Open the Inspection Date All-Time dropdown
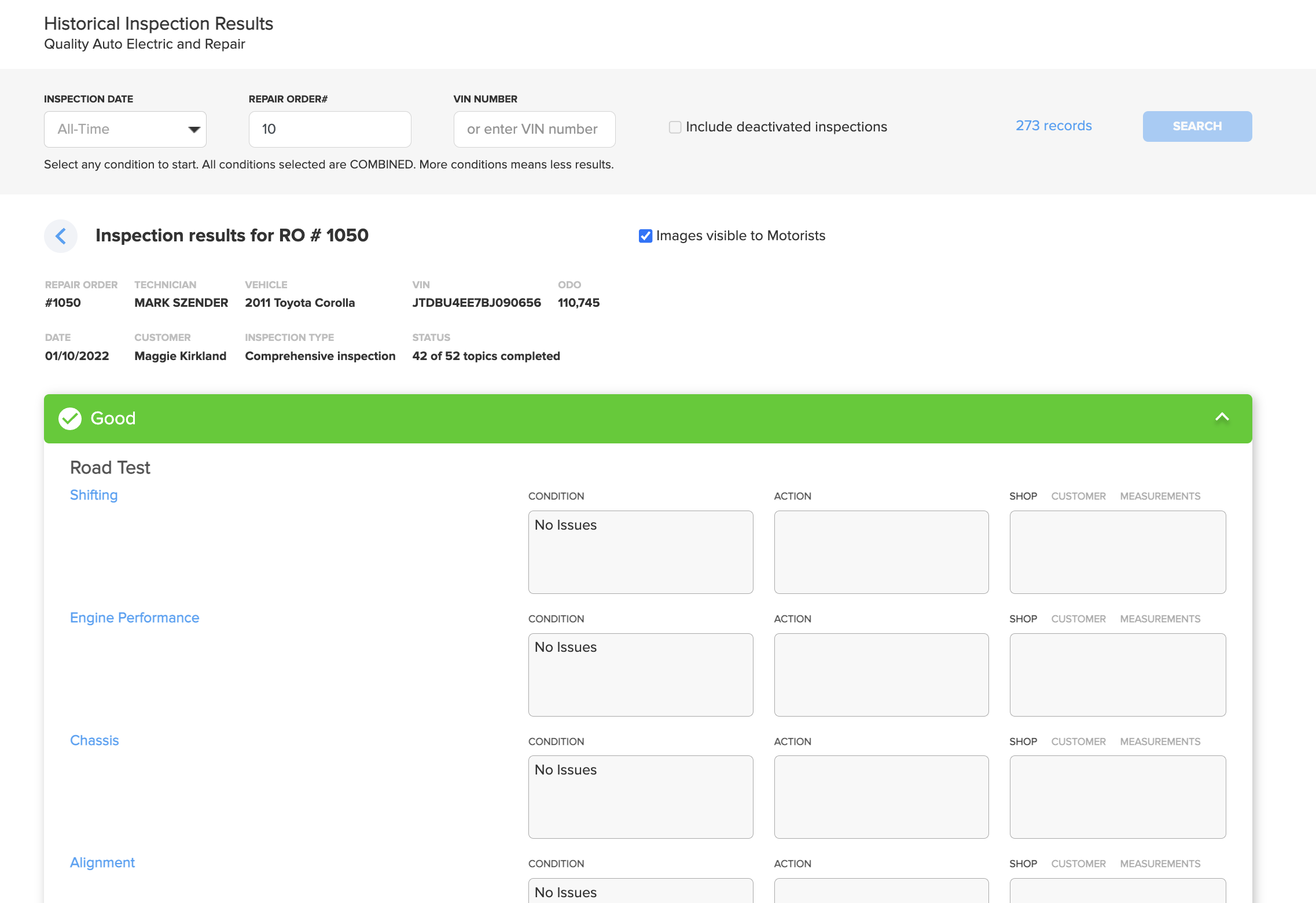The height and width of the screenshot is (903, 1316). tap(125, 129)
